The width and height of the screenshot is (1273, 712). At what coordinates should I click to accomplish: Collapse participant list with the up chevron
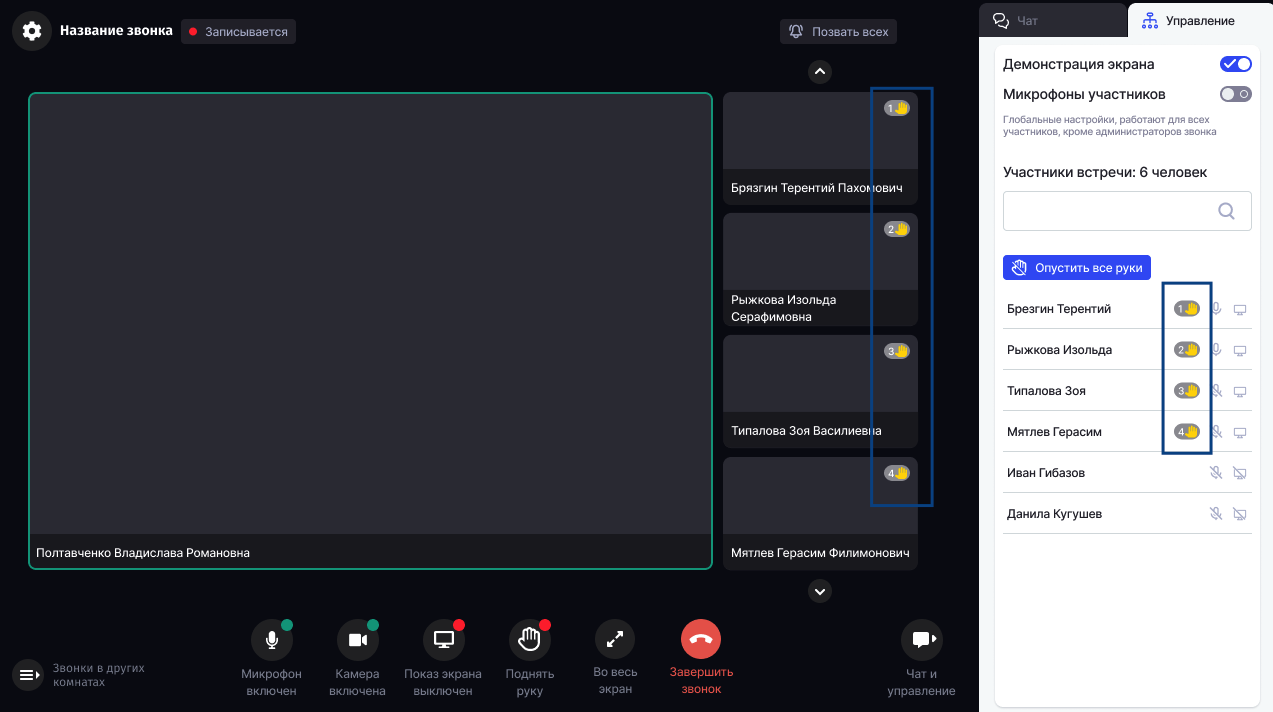pos(820,71)
